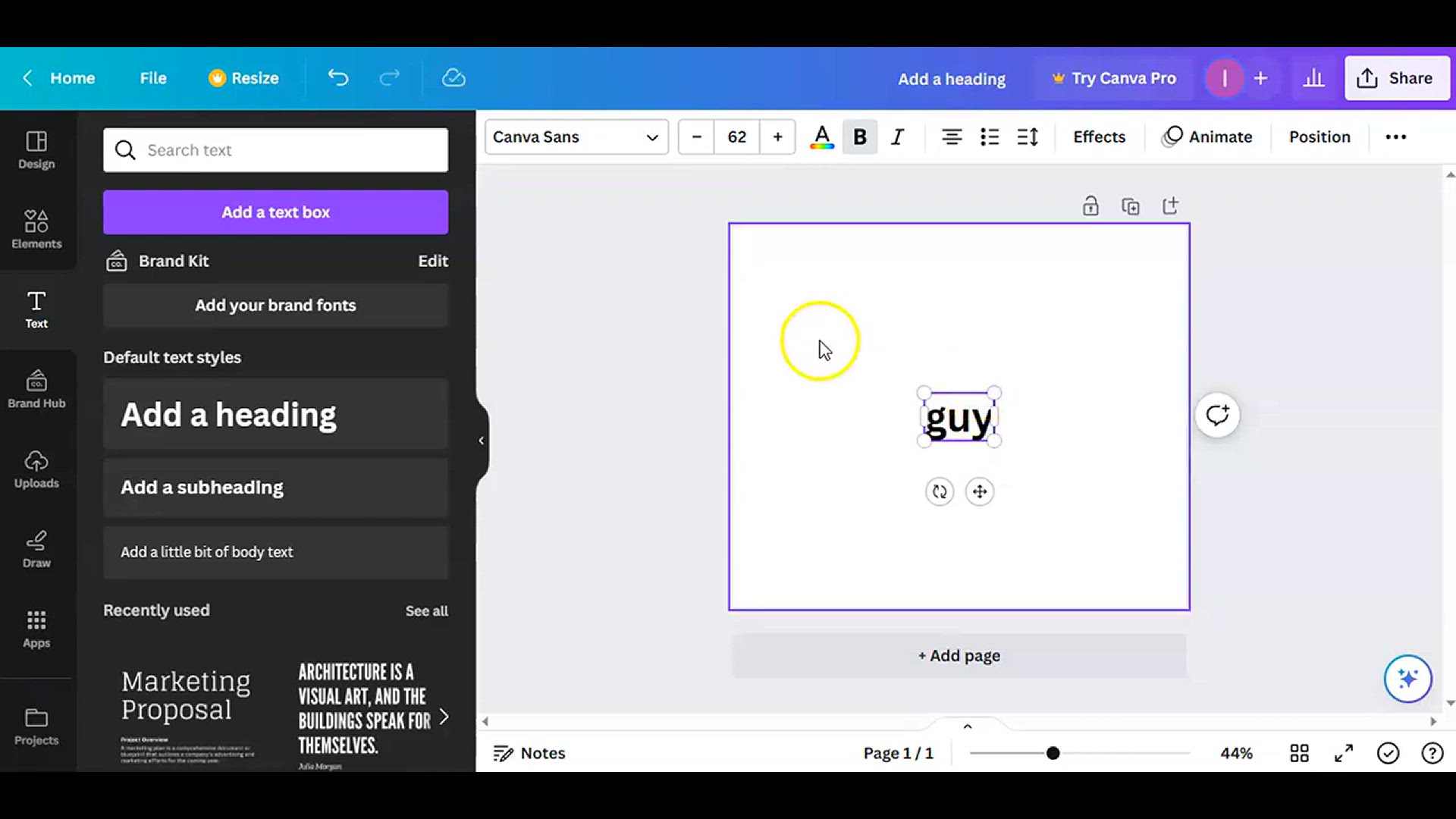Click the comment bubble button beside canvas

pyautogui.click(x=1217, y=415)
